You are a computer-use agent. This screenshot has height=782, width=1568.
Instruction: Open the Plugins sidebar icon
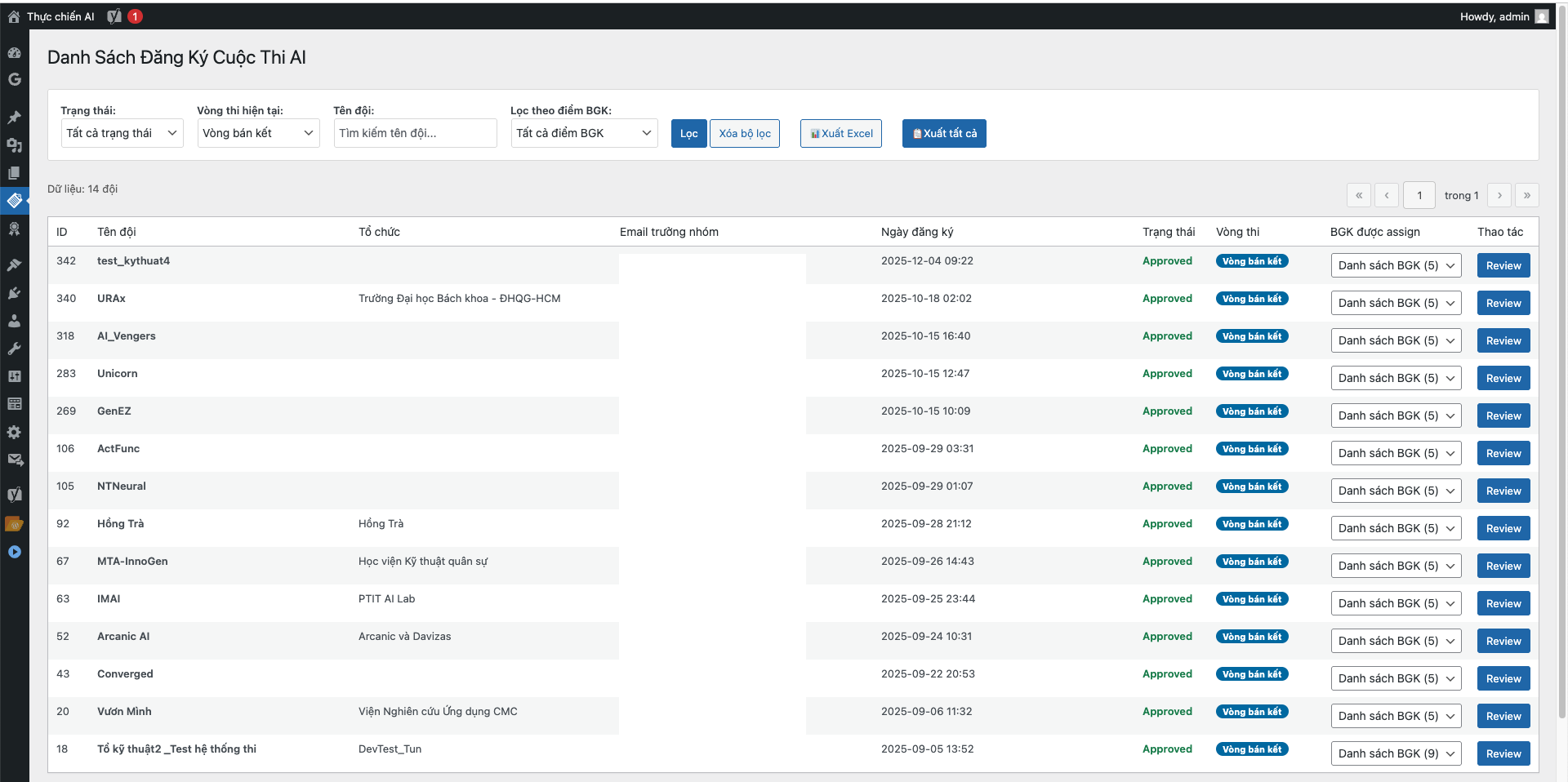tap(14, 293)
